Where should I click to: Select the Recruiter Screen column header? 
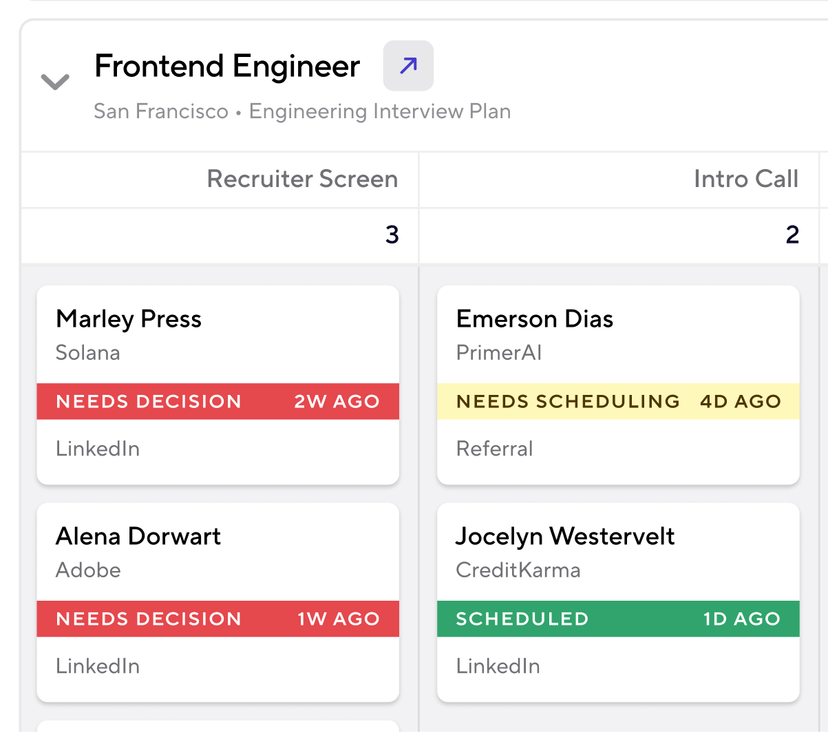[x=302, y=179]
